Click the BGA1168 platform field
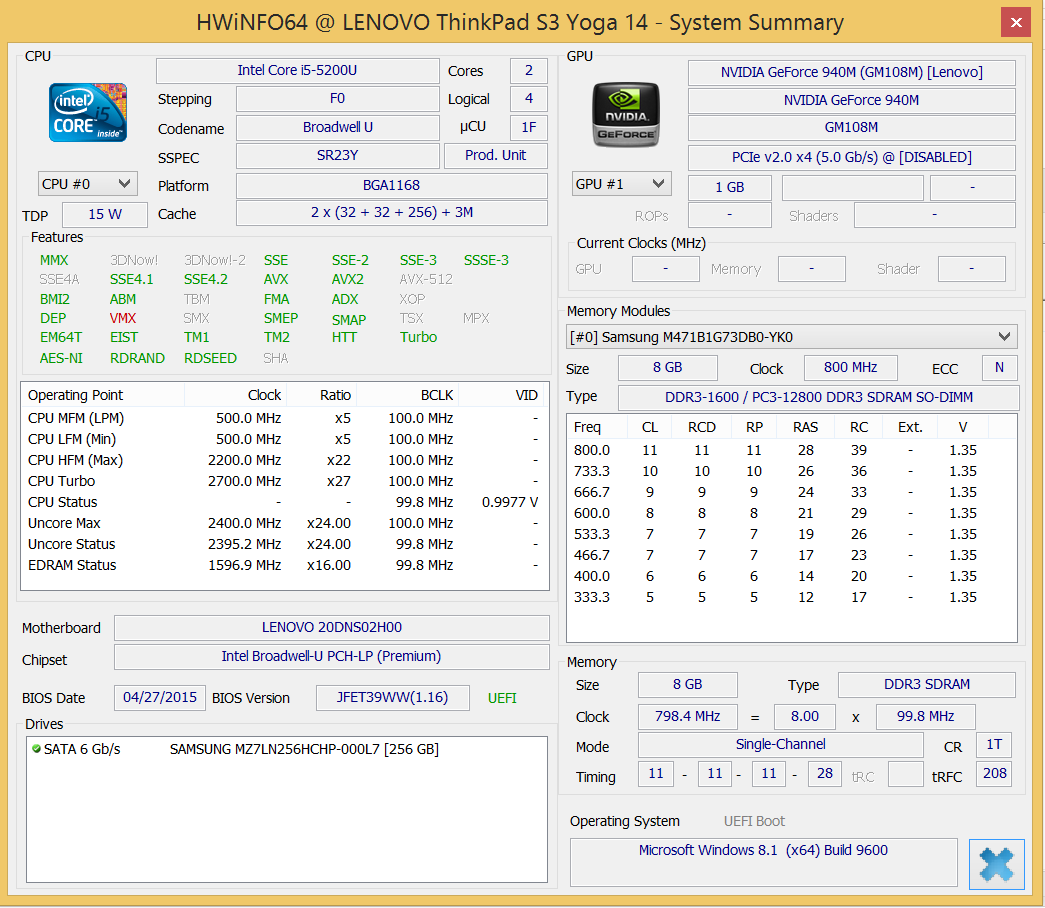The height and width of the screenshot is (908, 1045). pyautogui.click(x=391, y=185)
